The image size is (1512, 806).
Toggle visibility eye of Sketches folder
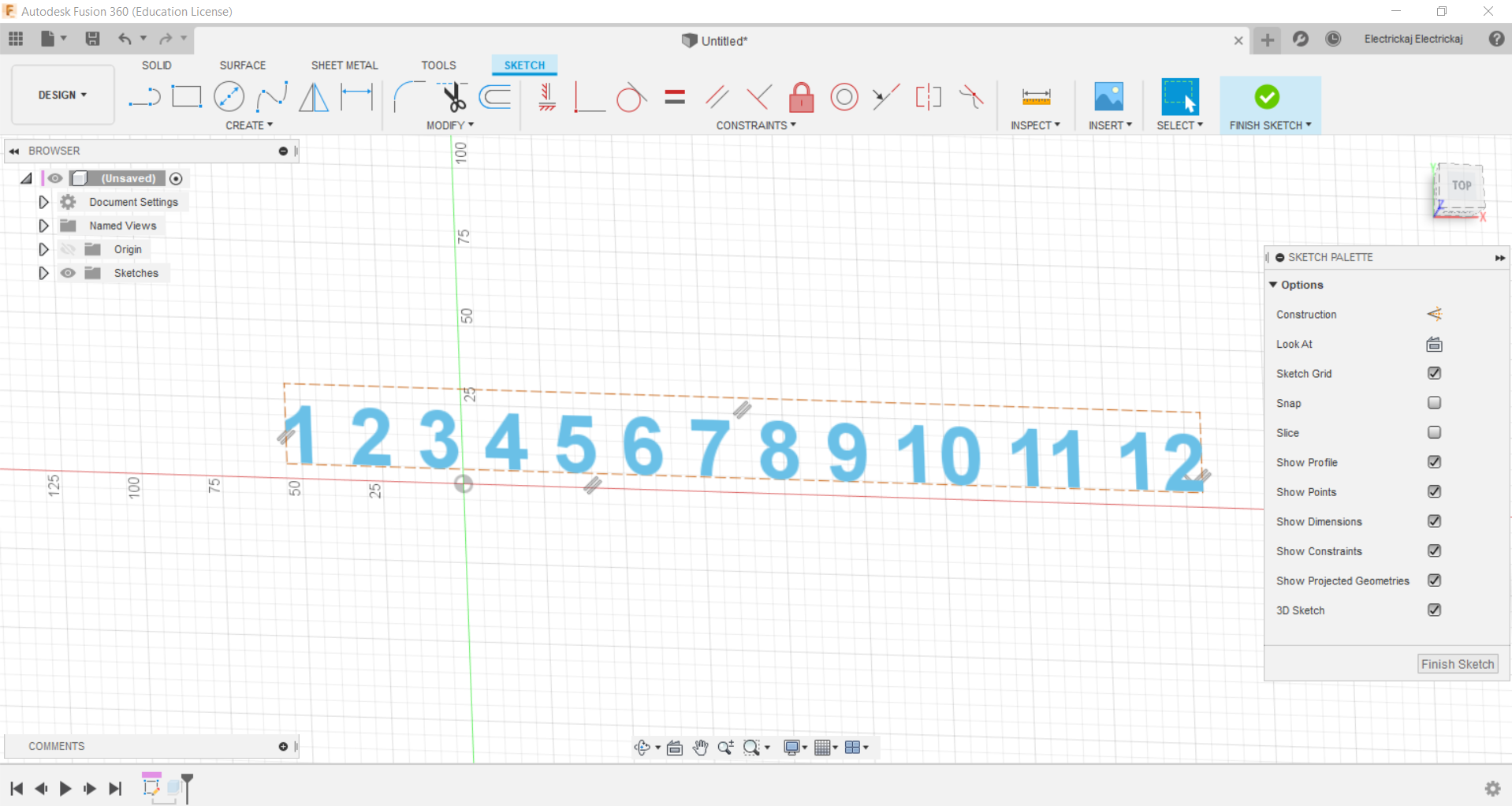click(69, 273)
